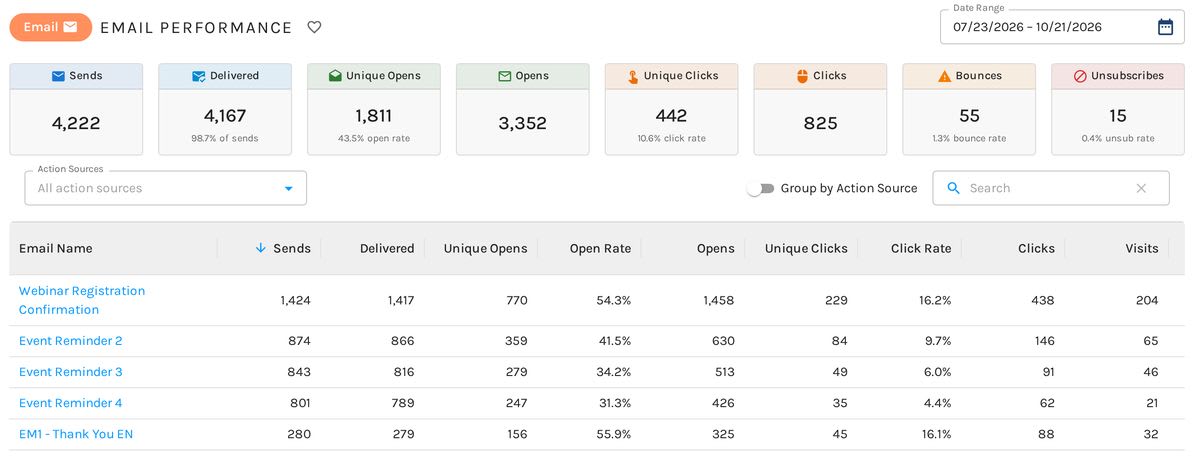This screenshot has width=1200, height=458.
Task: Click the Delivered card value 4,167
Action: [x=225, y=116]
